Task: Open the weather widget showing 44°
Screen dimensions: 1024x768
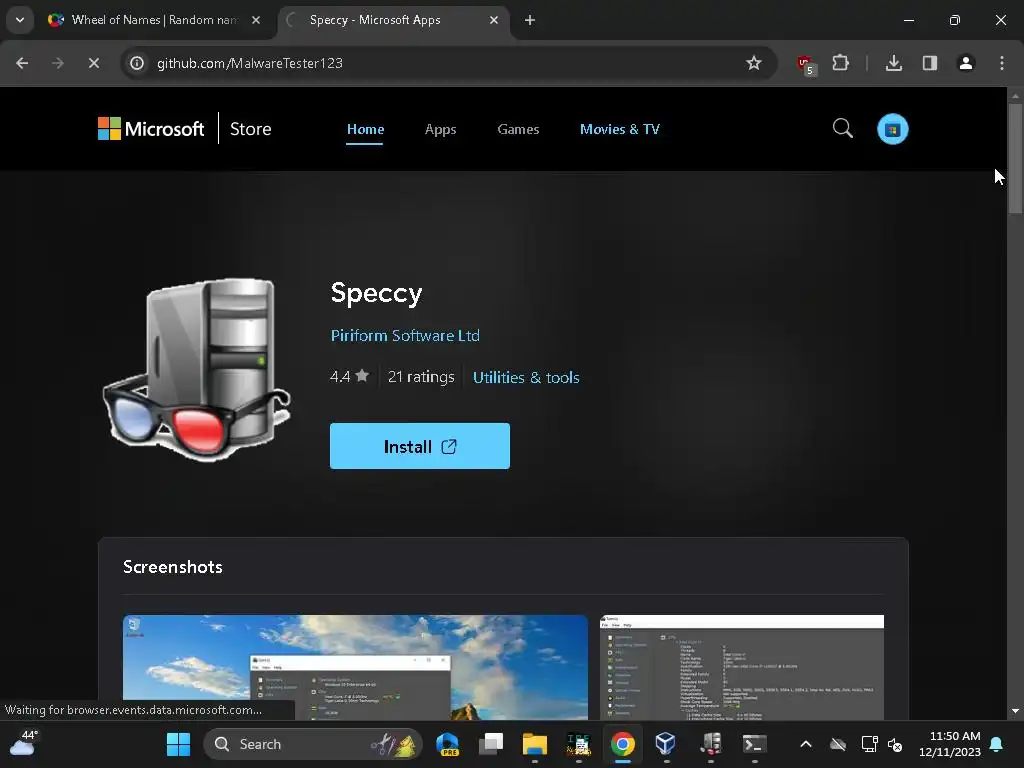Action: click(23, 743)
